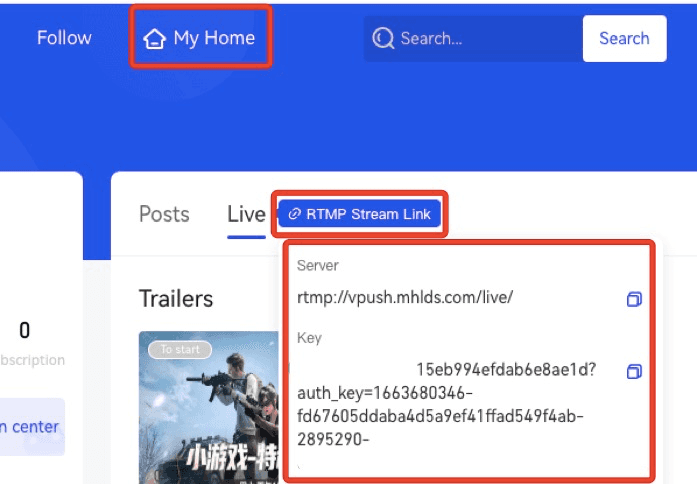The height and width of the screenshot is (484, 697).
Task: Open My Home from the top navigation
Action: coord(200,38)
